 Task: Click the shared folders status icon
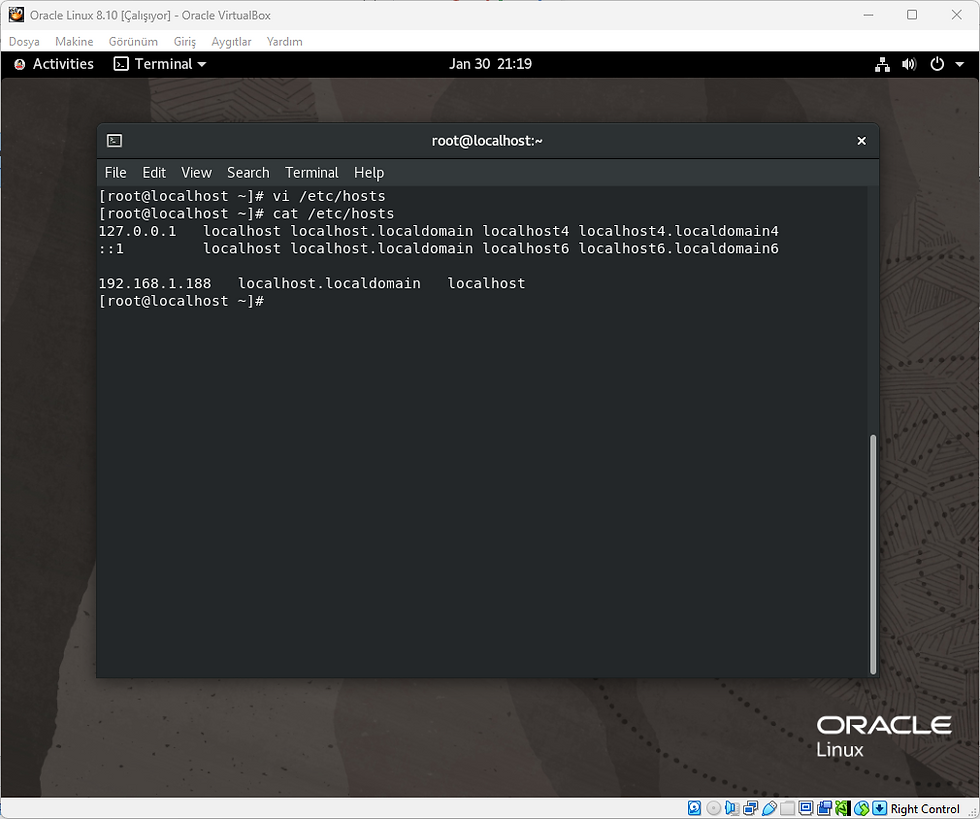pos(788,808)
